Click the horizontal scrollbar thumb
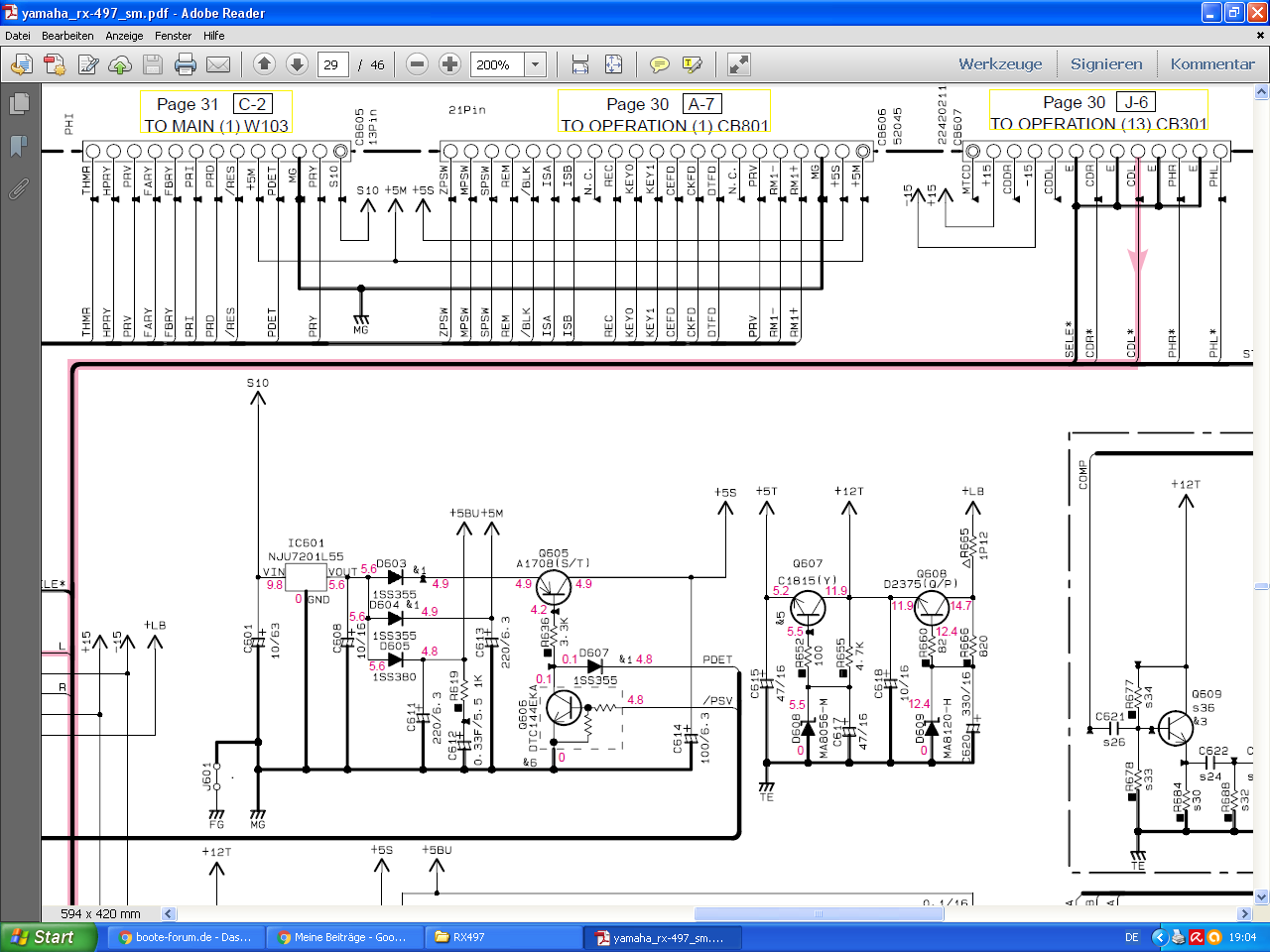Image resolution: width=1270 pixels, height=952 pixels. [819, 913]
